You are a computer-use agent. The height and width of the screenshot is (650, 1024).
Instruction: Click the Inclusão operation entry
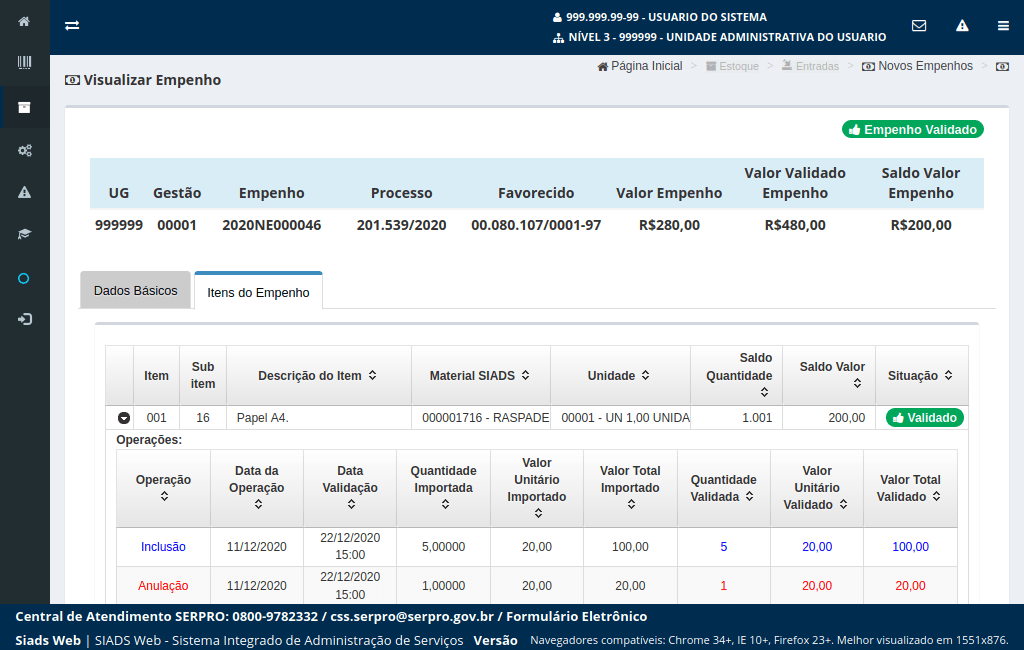163,547
